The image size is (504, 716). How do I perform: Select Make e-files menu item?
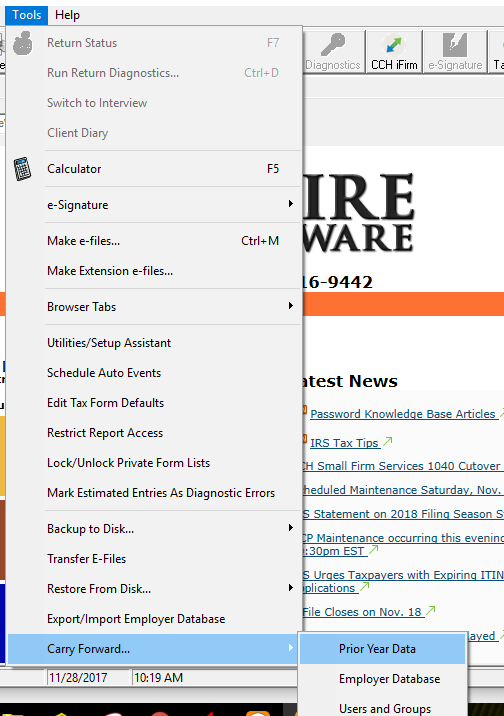coord(153,241)
